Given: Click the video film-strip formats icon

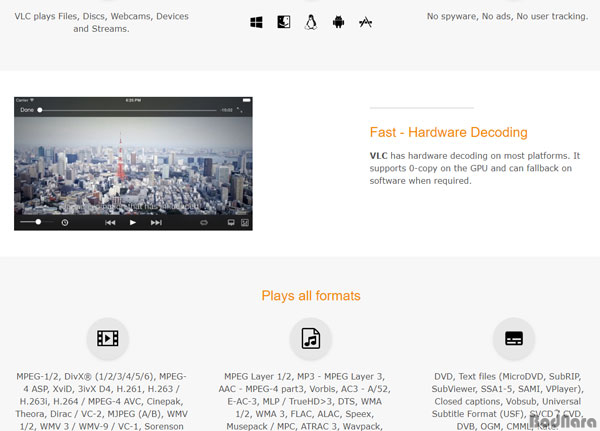Looking at the screenshot, I should pyautogui.click(x=108, y=338).
